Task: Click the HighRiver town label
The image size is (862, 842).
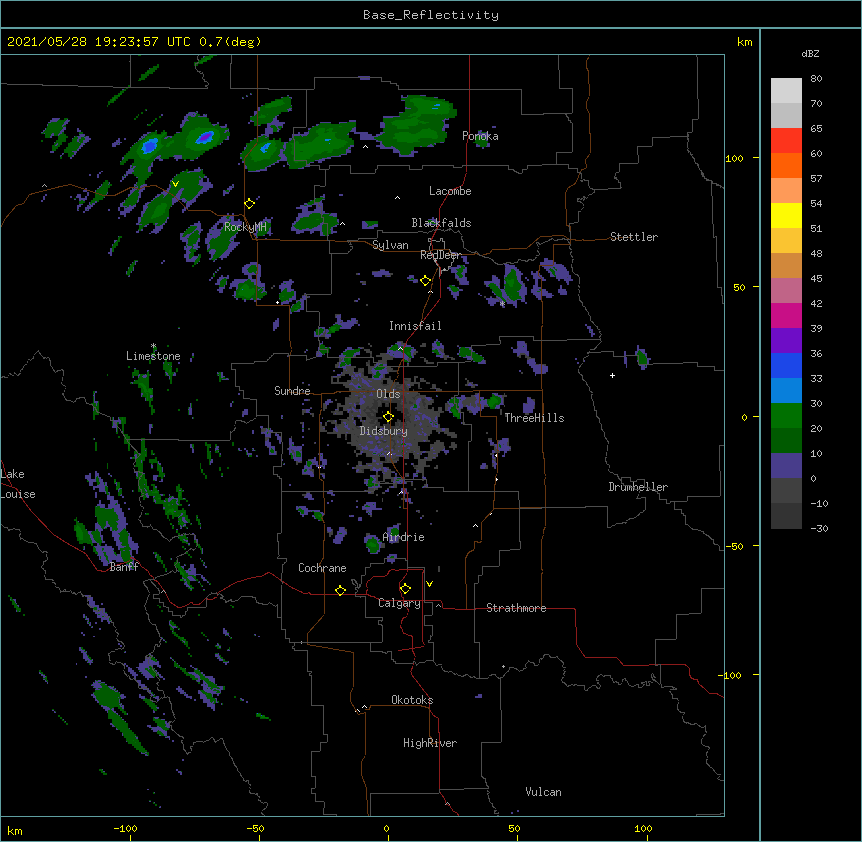Action: (x=430, y=743)
